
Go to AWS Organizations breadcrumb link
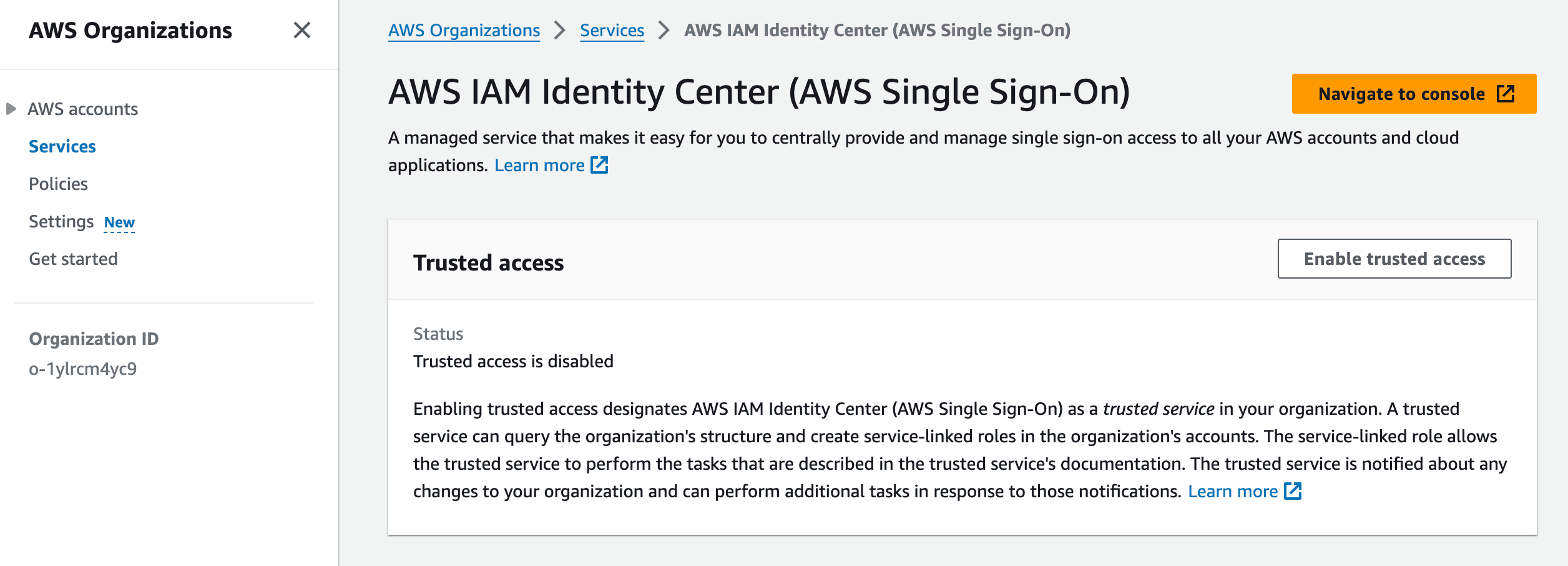coord(464,30)
